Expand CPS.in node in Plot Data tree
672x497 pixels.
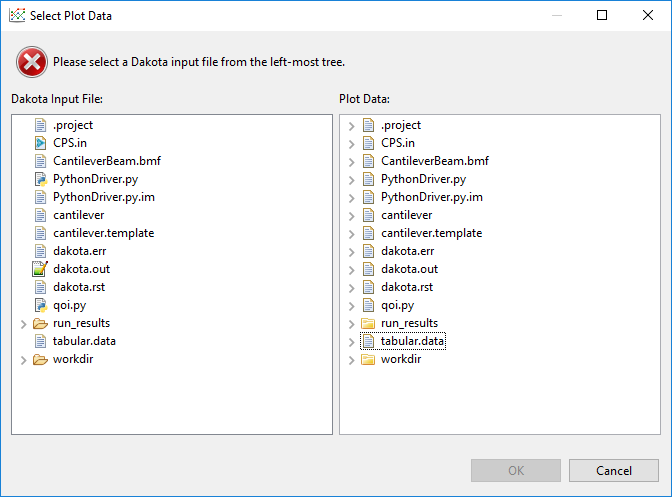pyautogui.click(x=351, y=144)
